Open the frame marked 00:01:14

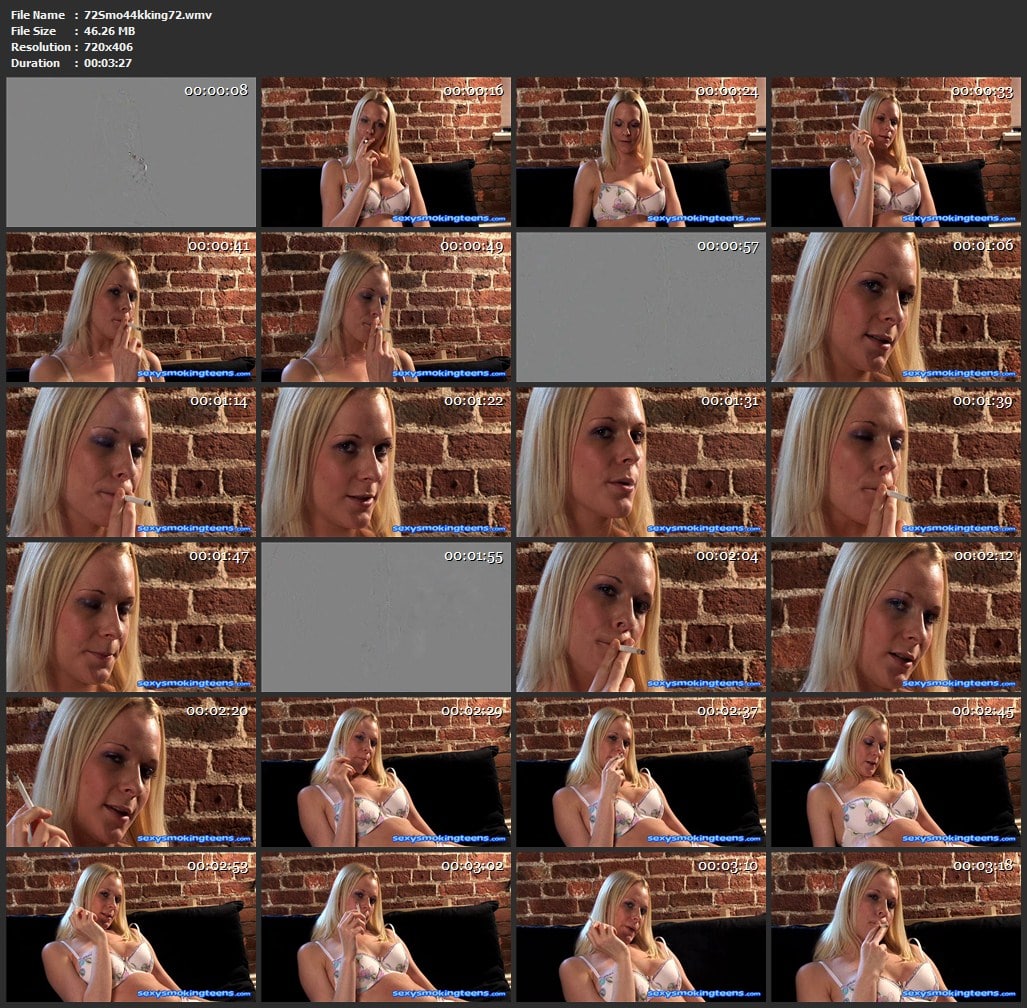tap(131, 462)
